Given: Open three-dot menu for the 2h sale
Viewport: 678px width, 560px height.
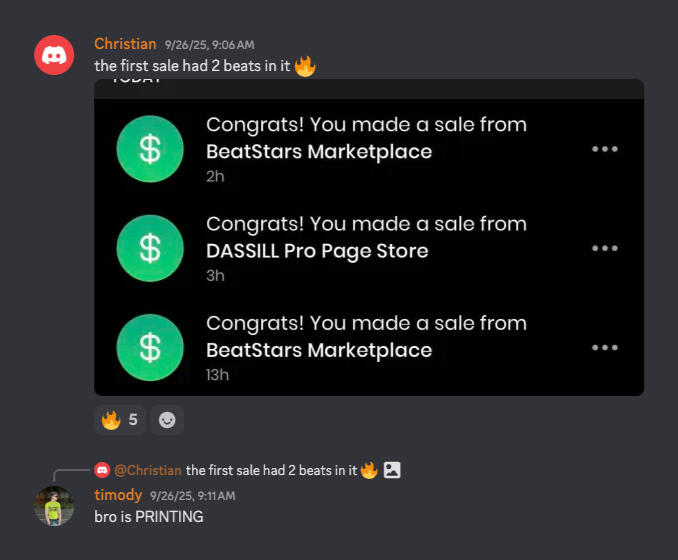Looking at the screenshot, I should pos(604,149).
